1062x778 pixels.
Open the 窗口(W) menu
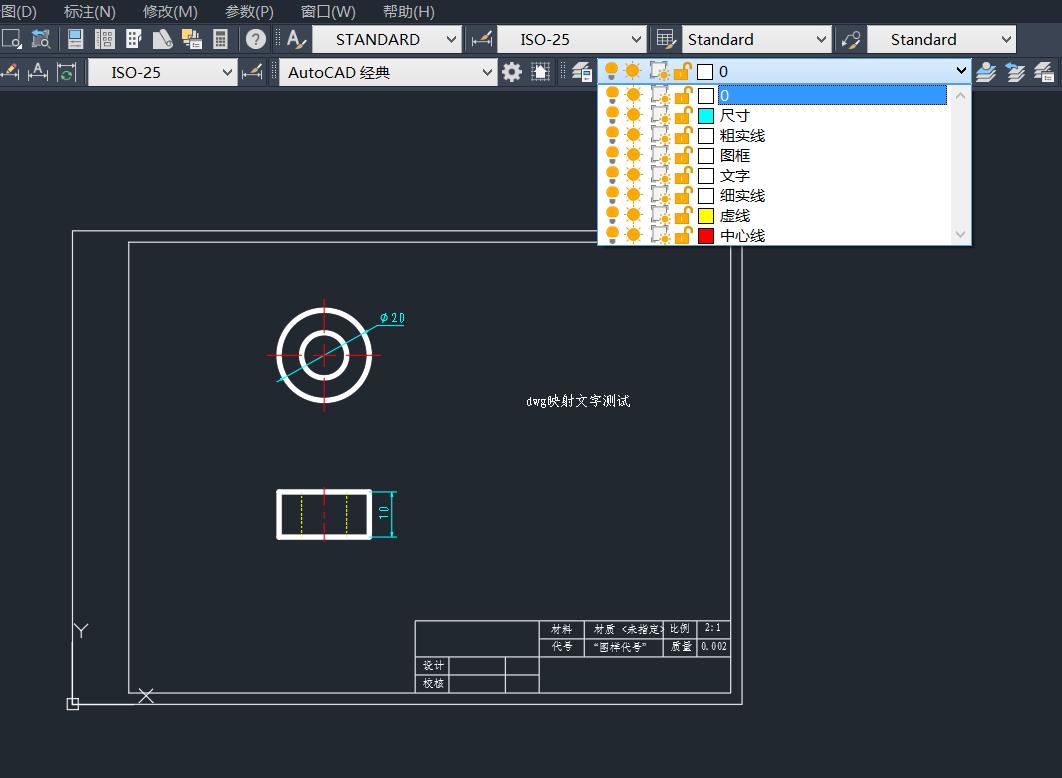pyautogui.click(x=326, y=11)
